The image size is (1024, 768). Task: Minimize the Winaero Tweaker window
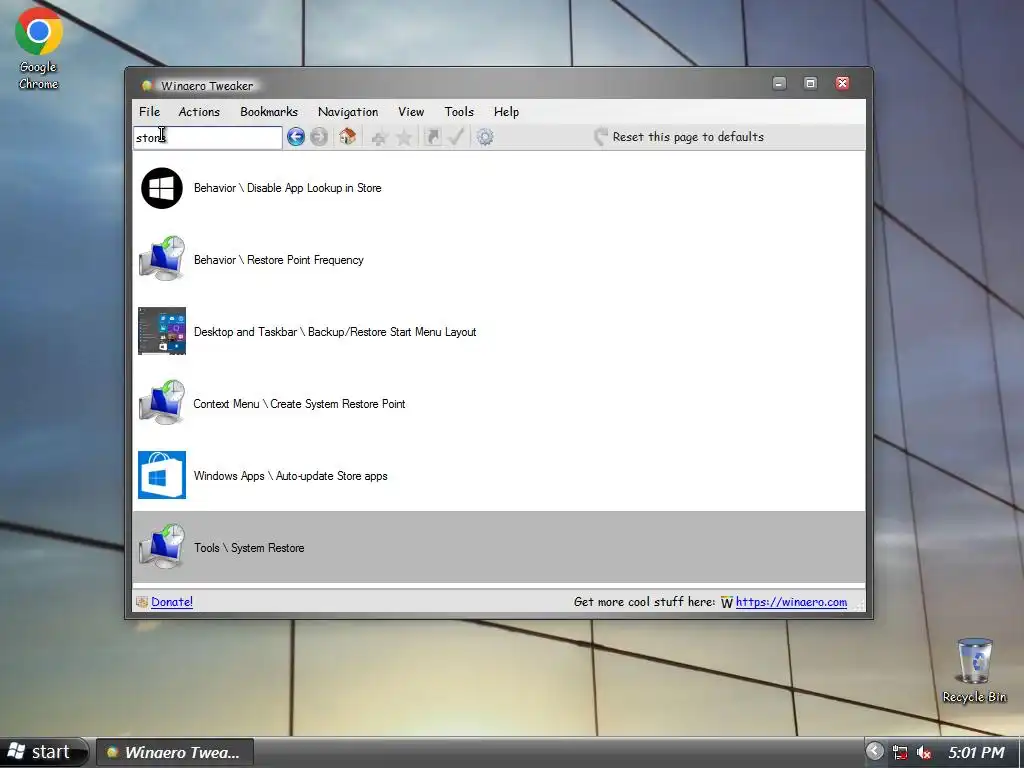pyautogui.click(x=779, y=83)
